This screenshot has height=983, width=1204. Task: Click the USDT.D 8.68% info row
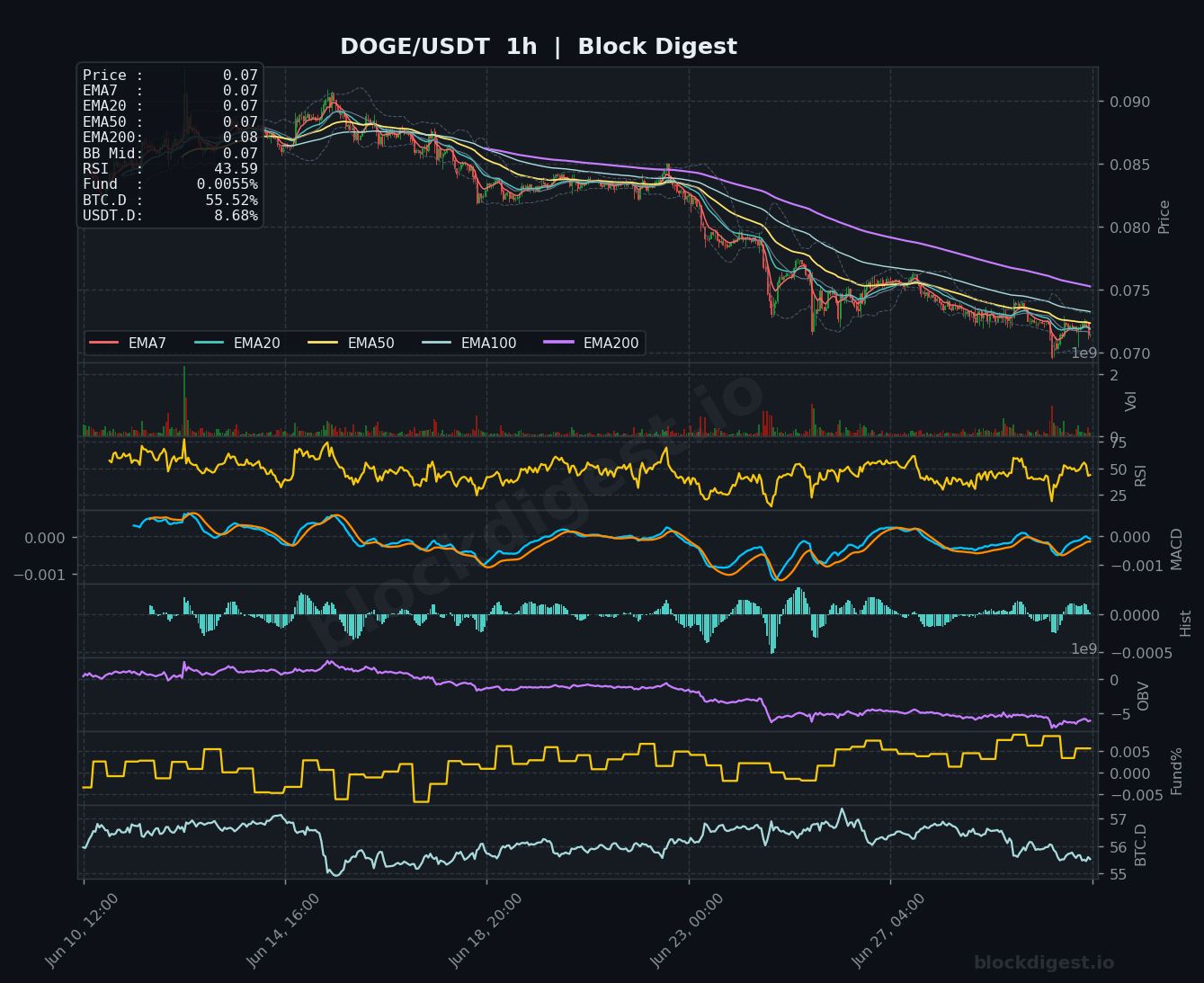click(170, 216)
